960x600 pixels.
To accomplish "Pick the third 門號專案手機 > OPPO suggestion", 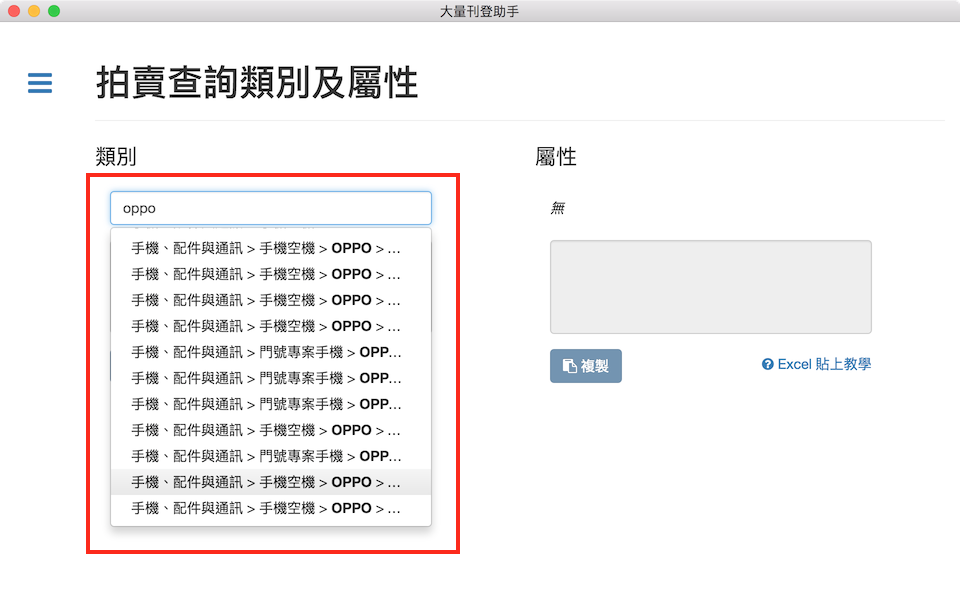I will (266, 404).
